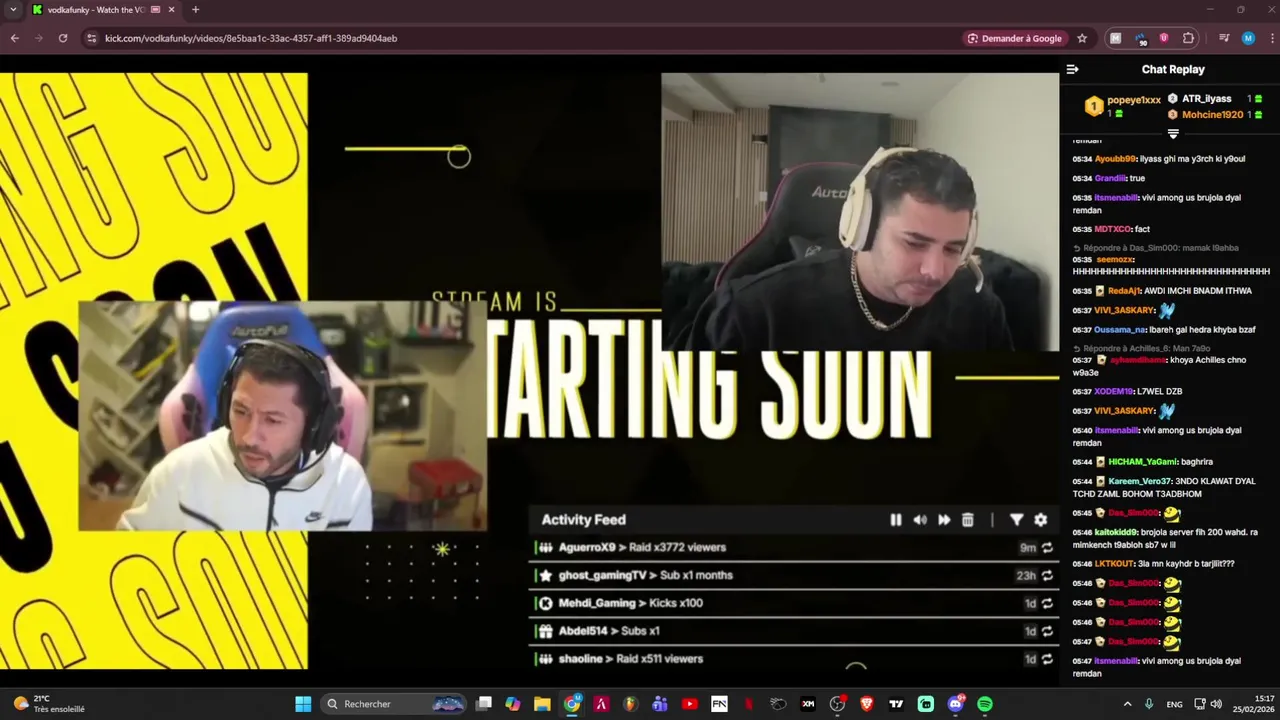
Task: Replay the shaoline raid alert
Action: point(1047,660)
